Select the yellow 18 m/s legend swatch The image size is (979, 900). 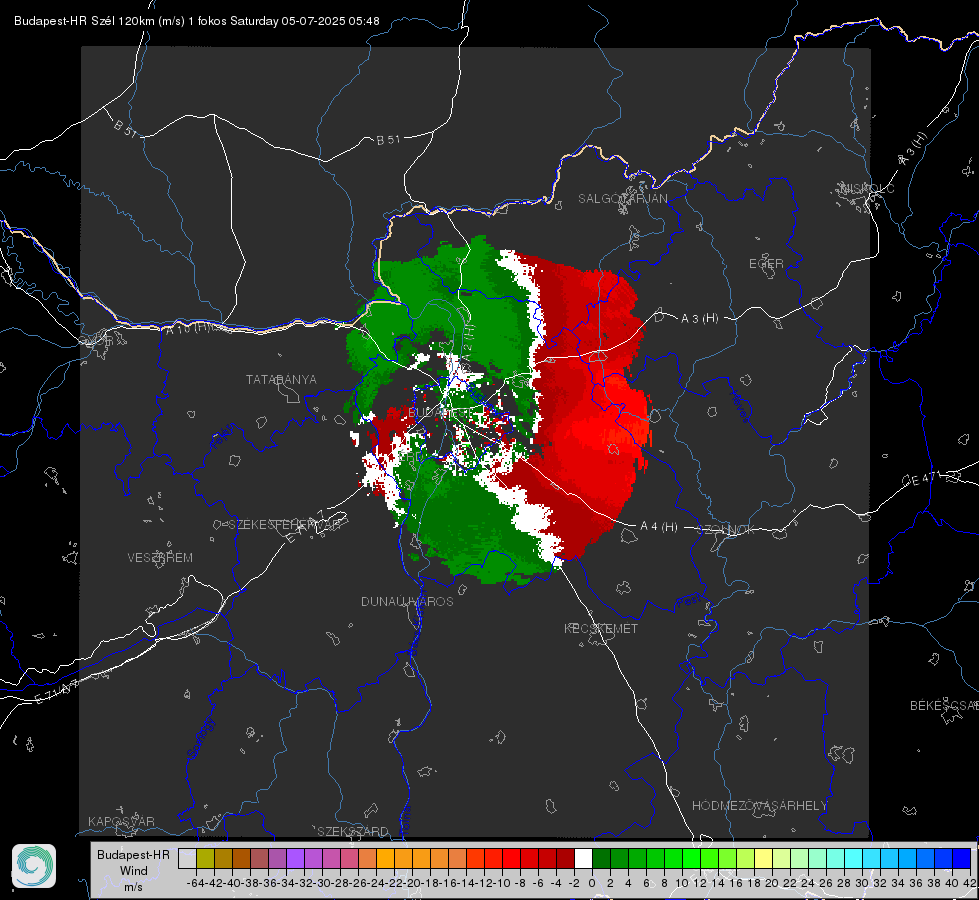coord(763,858)
